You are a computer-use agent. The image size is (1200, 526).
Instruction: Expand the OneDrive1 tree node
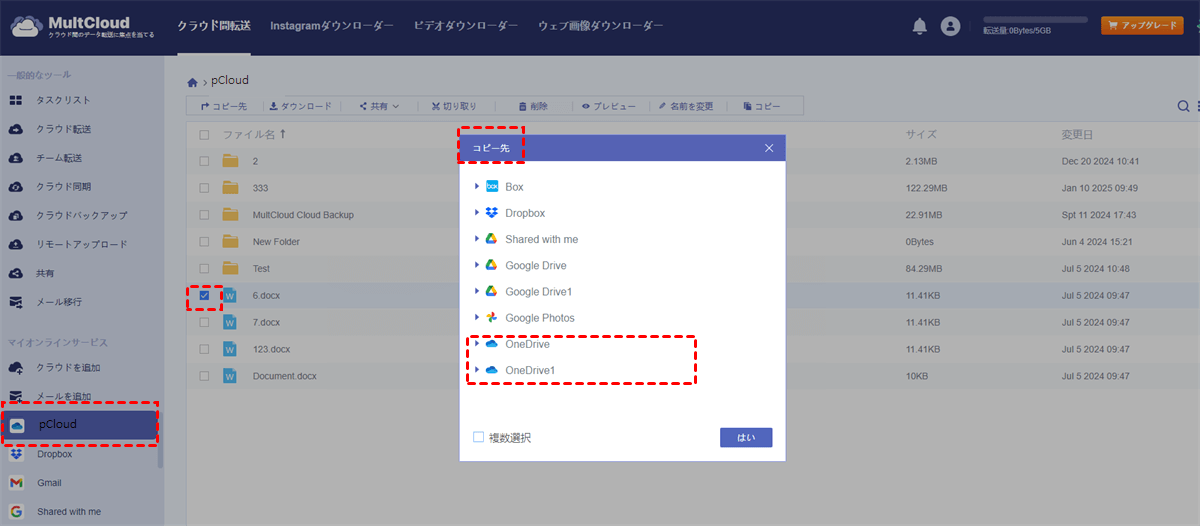476,371
